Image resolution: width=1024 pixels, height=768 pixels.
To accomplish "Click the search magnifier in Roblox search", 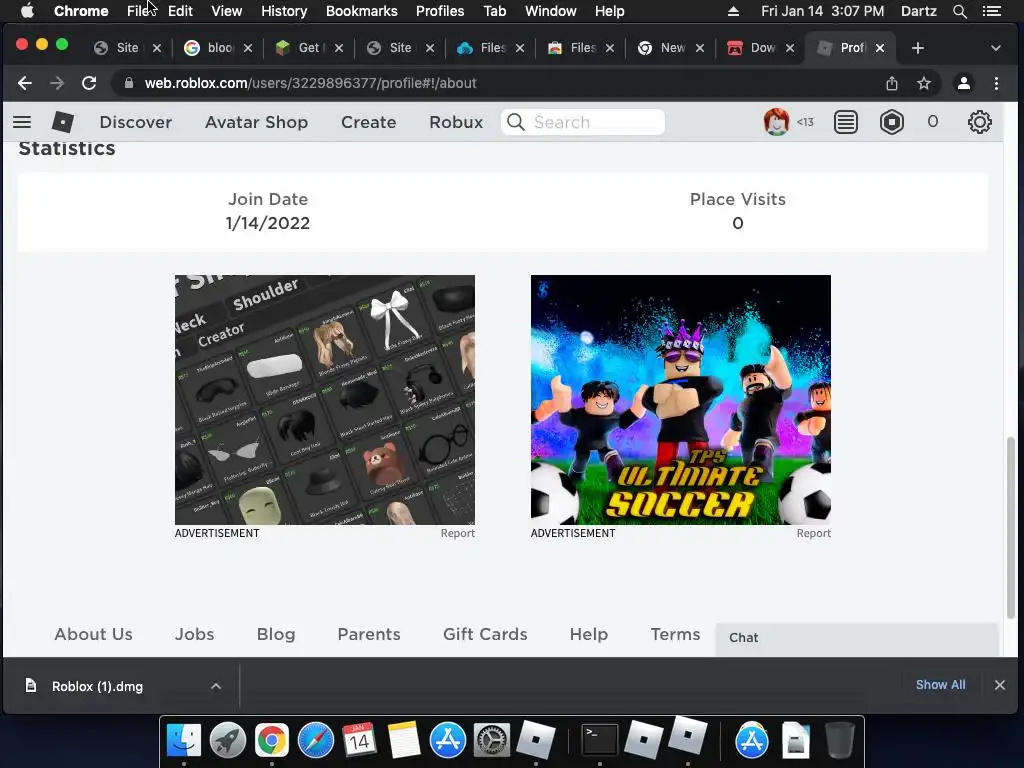I will point(516,122).
